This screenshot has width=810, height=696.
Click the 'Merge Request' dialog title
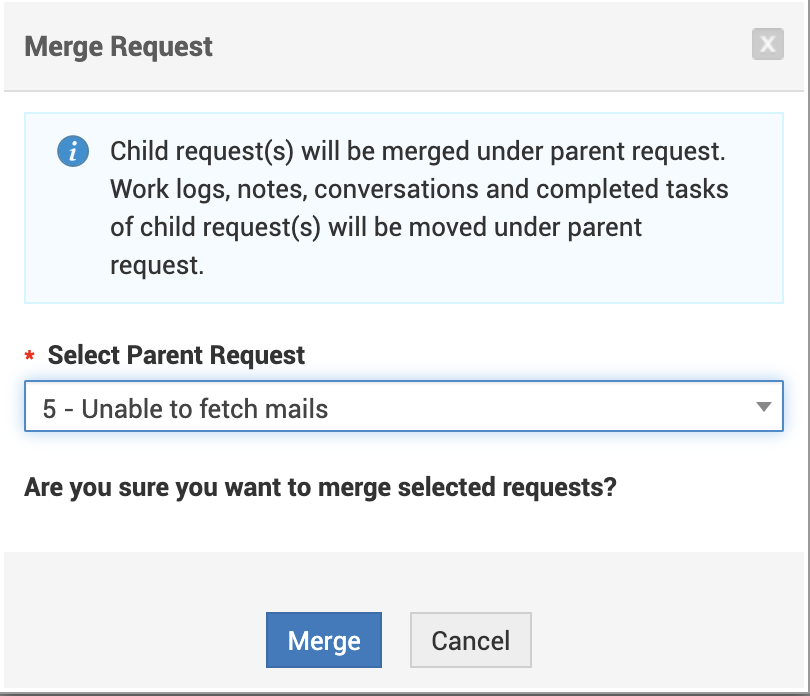pyautogui.click(x=118, y=47)
